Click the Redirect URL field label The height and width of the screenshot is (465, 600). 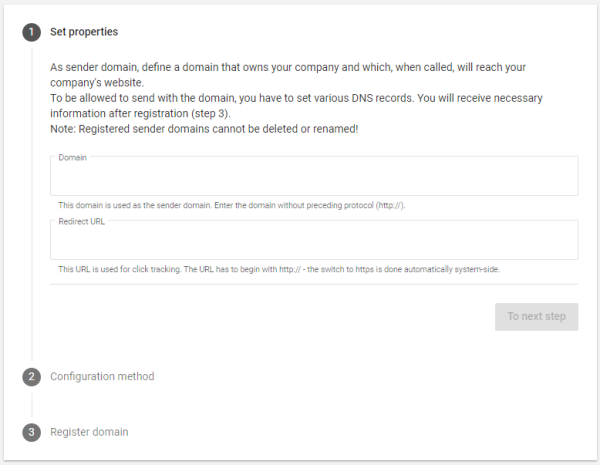(82, 221)
